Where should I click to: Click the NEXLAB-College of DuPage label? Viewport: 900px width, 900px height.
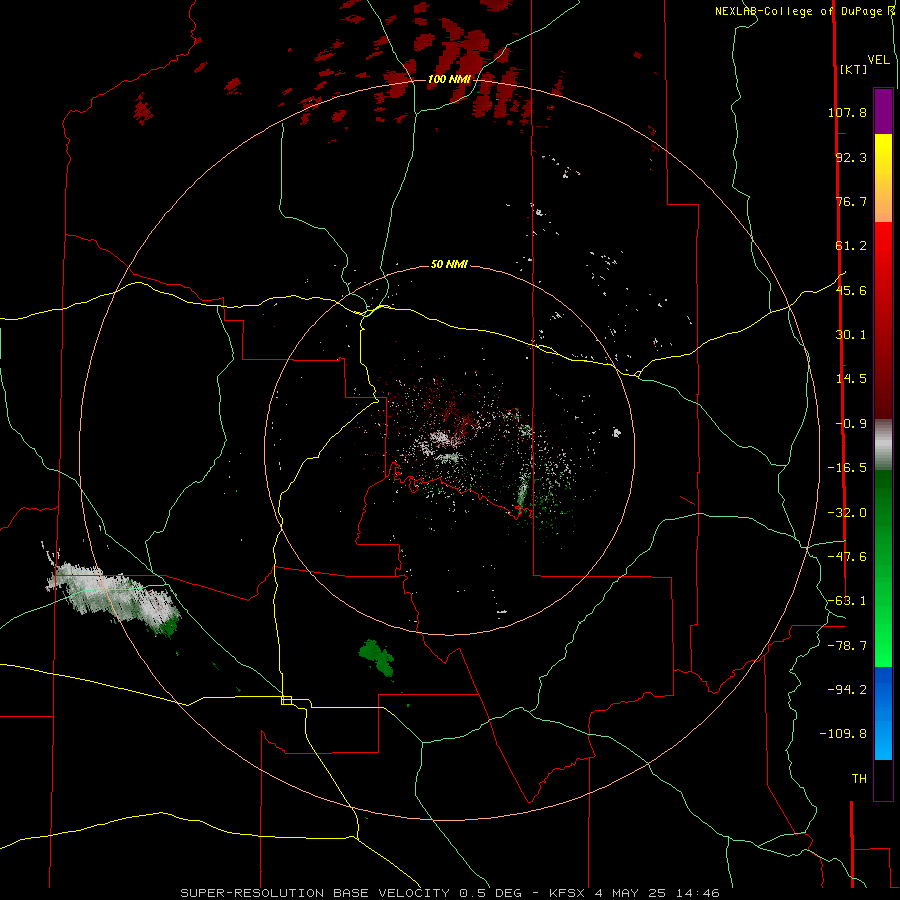(x=800, y=11)
